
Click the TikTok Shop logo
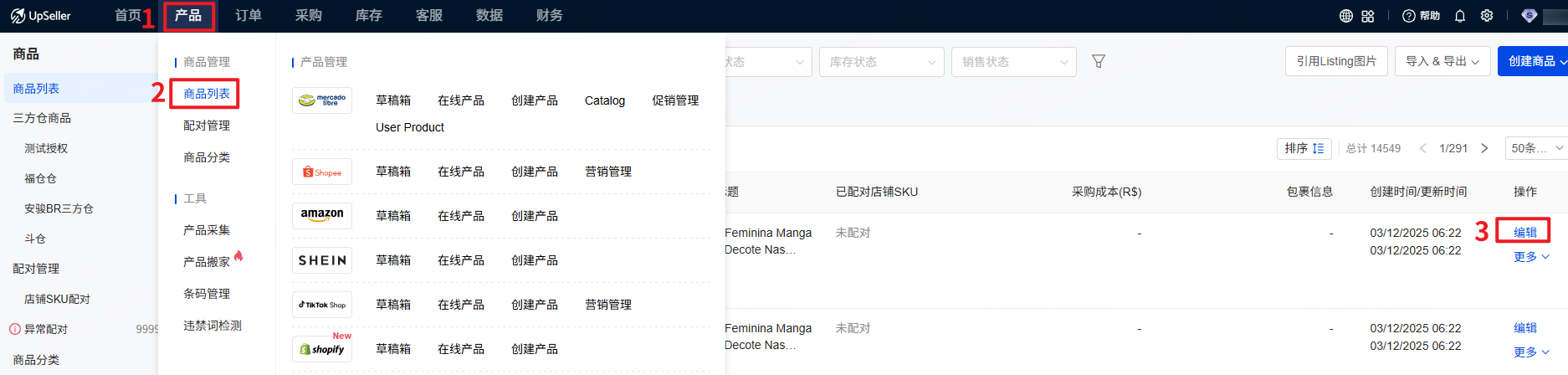(x=322, y=305)
